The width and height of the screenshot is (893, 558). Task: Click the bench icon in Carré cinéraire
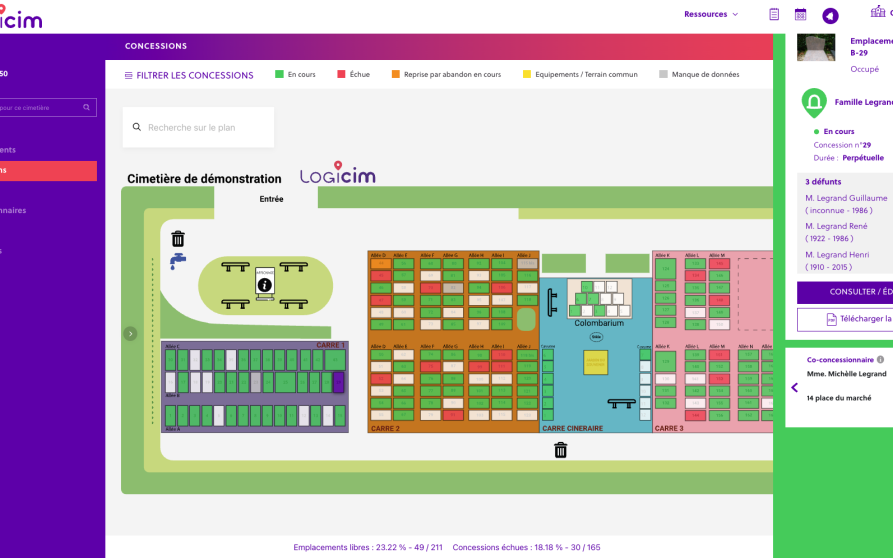tap(621, 403)
